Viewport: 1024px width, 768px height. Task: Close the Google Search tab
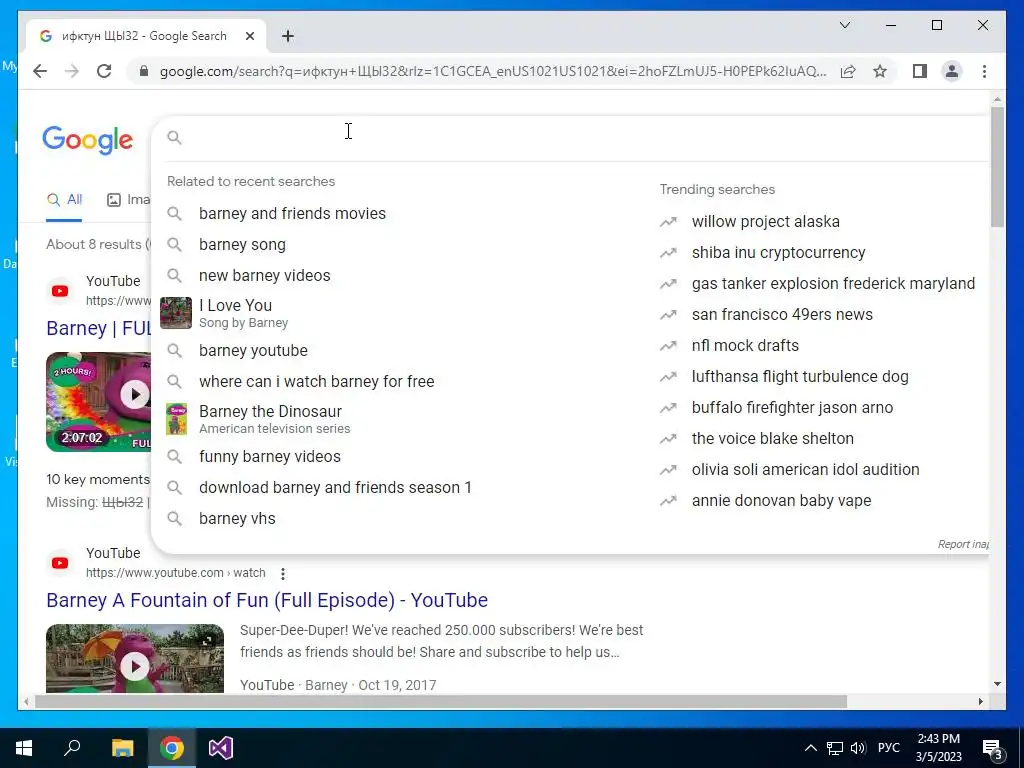[x=249, y=36]
